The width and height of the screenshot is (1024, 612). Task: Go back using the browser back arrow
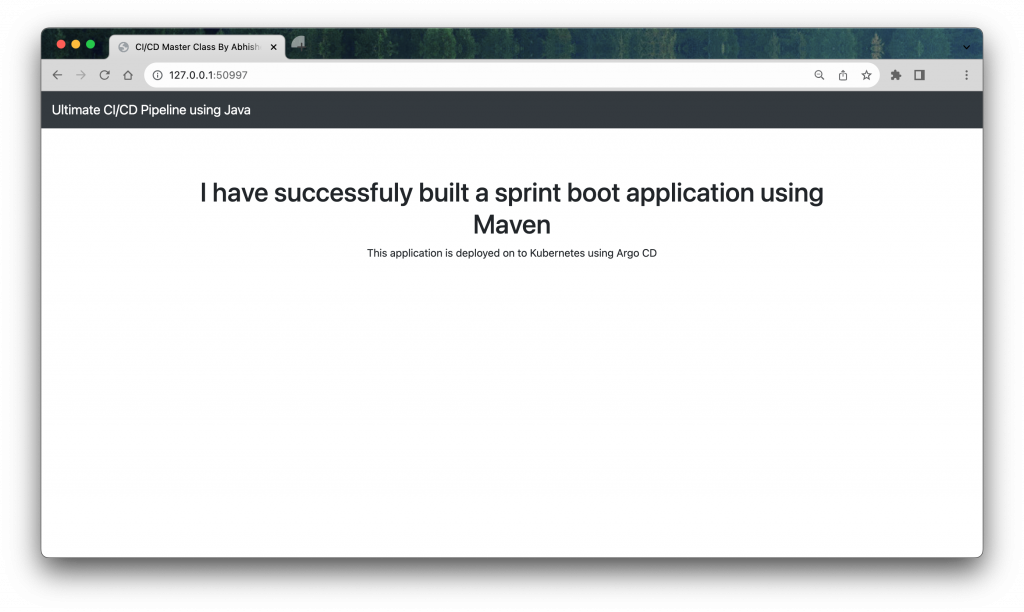(57, 75)
